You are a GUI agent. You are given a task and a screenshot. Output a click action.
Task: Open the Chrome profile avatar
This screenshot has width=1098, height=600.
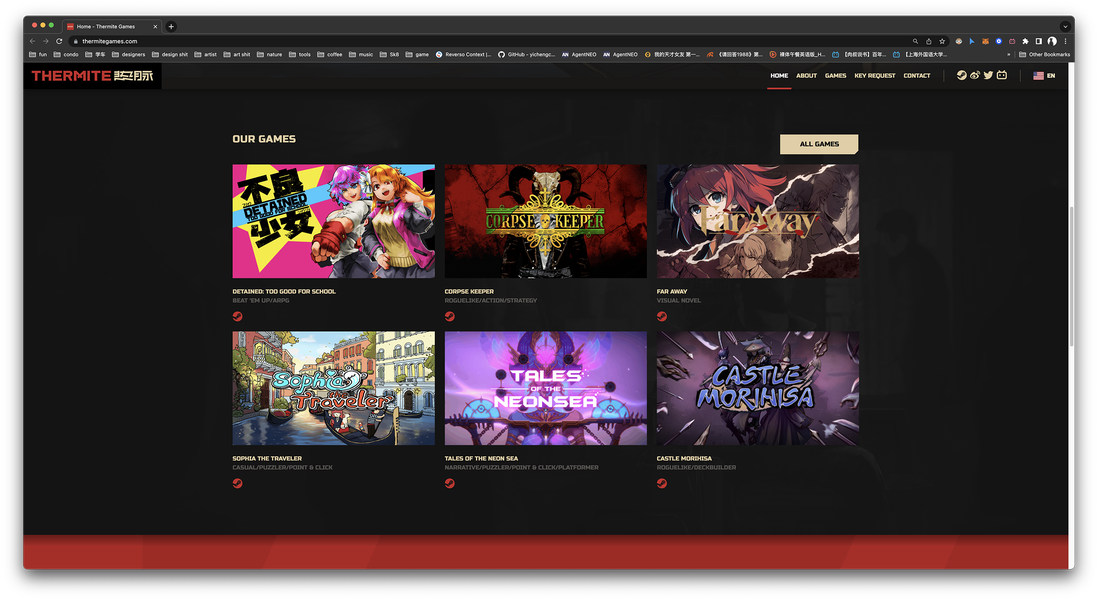1052,41
